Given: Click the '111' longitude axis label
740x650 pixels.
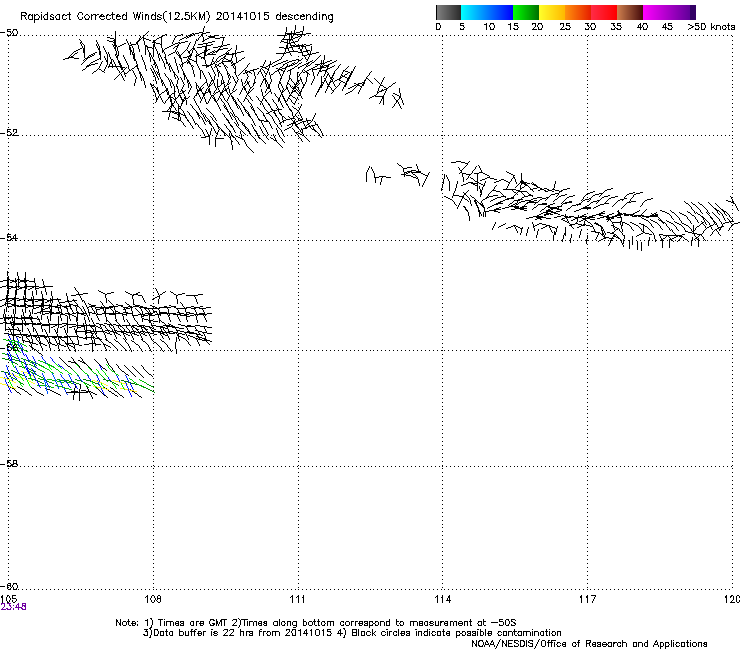Looking at the screenshot, I should (297, 599).
